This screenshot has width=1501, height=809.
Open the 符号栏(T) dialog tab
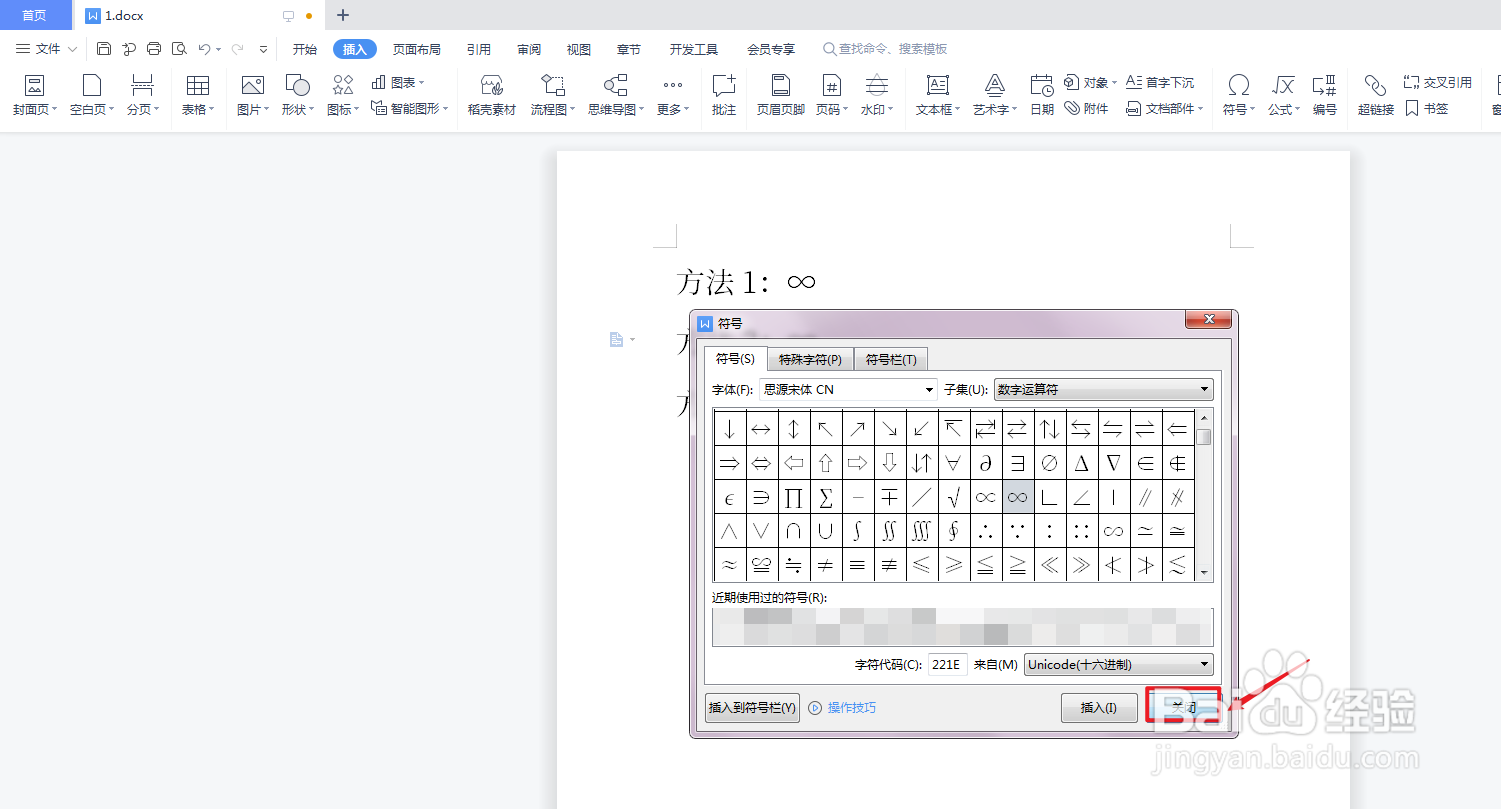[x=891, y=359]
